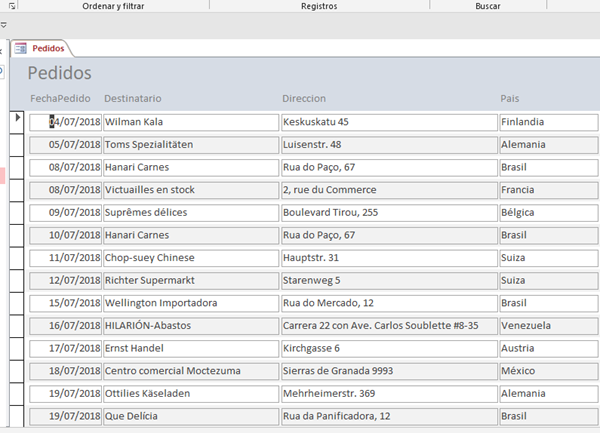Click the 17/07/2018 date field

click(65, 348)
